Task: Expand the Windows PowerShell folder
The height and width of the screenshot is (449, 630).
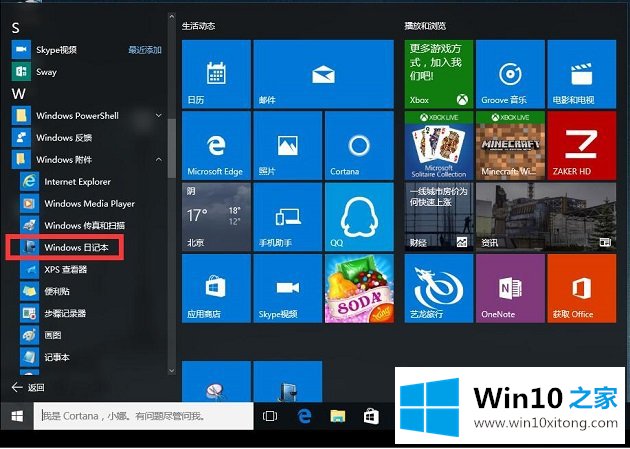Action: (159, 116)
